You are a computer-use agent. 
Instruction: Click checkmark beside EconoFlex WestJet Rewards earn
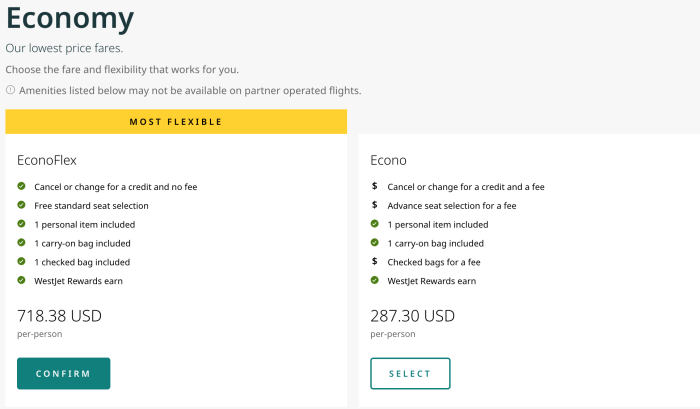[22, 281]
